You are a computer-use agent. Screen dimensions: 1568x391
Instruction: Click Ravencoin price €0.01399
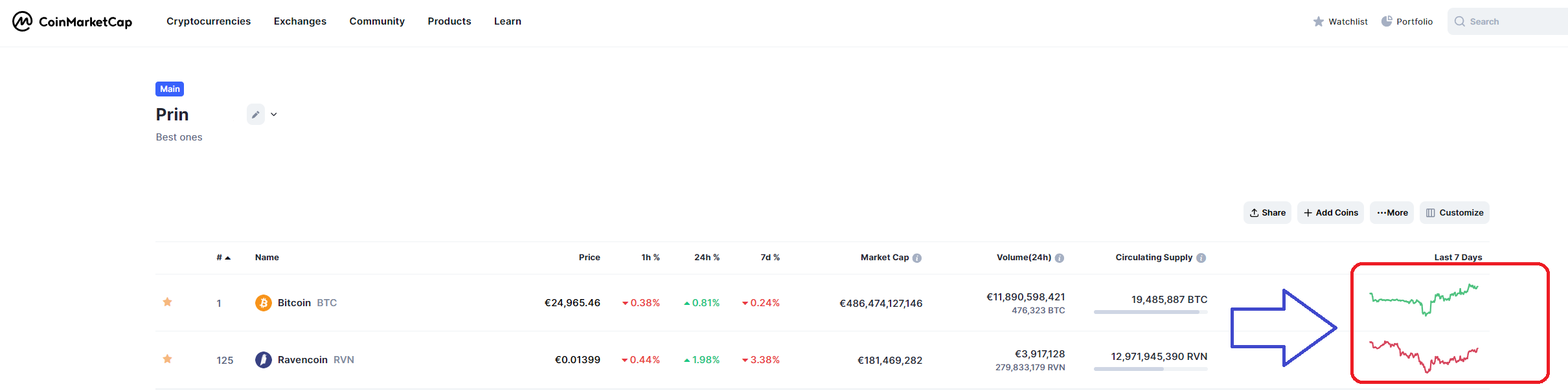[578, 360]
